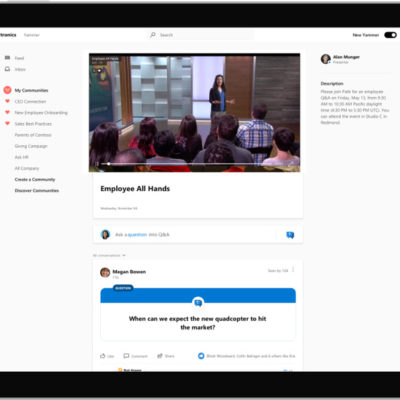
Task: Open Giving Campaign community
Action: [x=31, y=146]
